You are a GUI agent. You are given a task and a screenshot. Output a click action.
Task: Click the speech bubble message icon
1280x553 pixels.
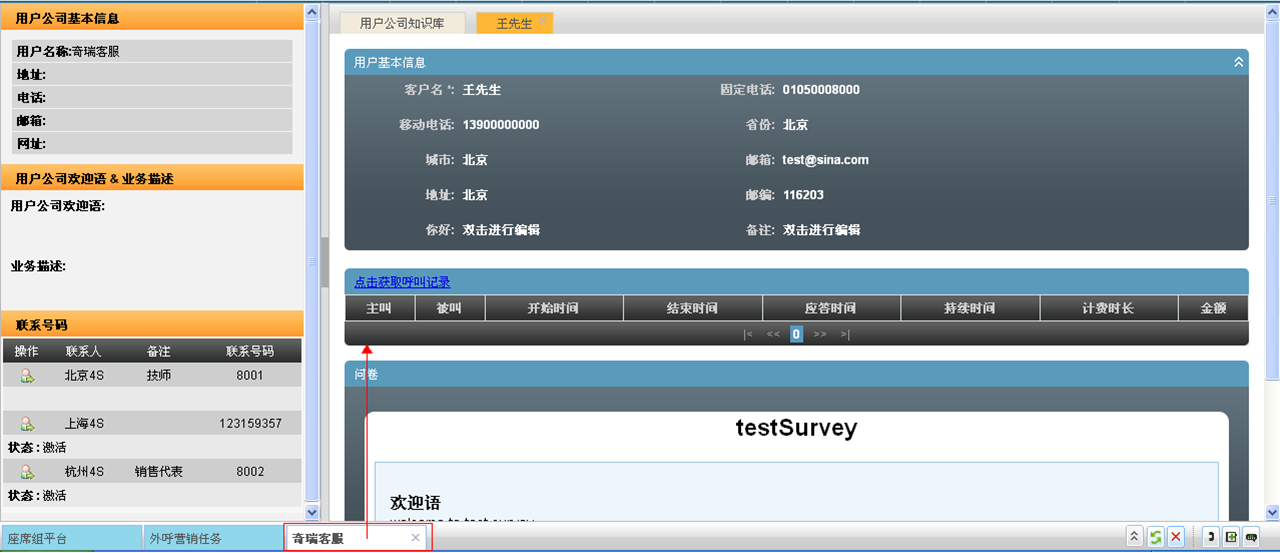pos(1251,537)
